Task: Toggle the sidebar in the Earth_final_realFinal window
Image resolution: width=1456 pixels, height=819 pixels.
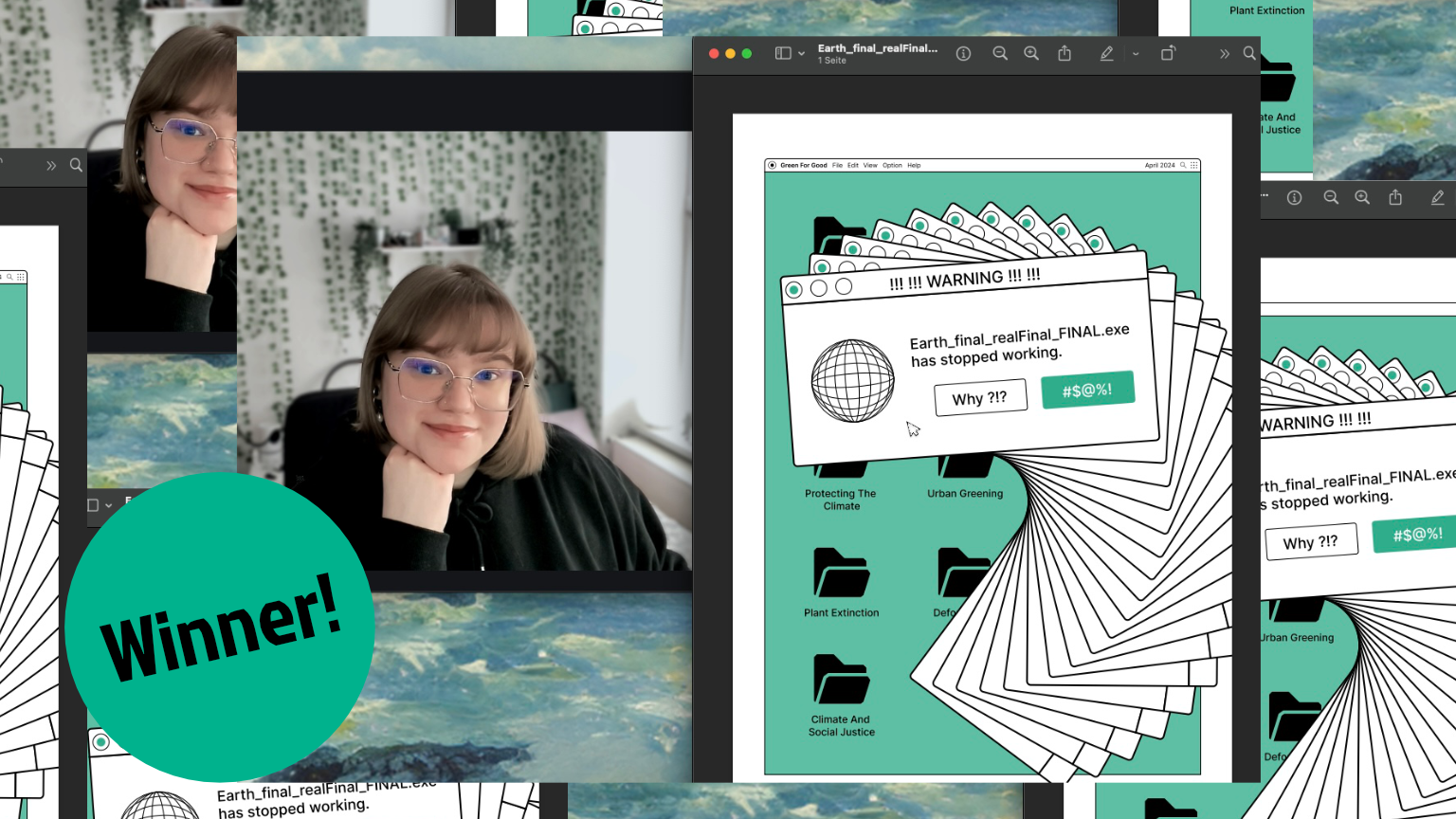Action: (x=783, y=54)
